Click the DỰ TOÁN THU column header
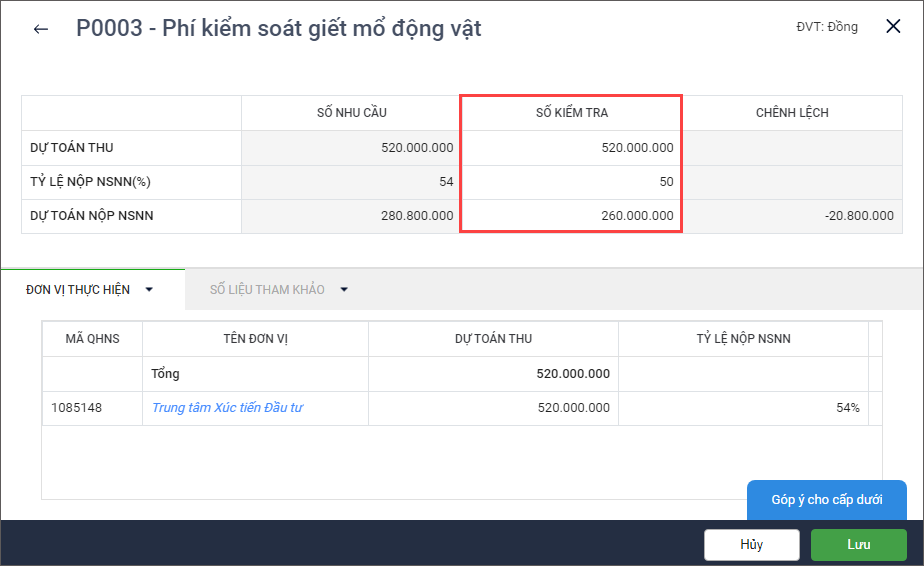Viewport: 924px width, 566px height. point(493,339)
